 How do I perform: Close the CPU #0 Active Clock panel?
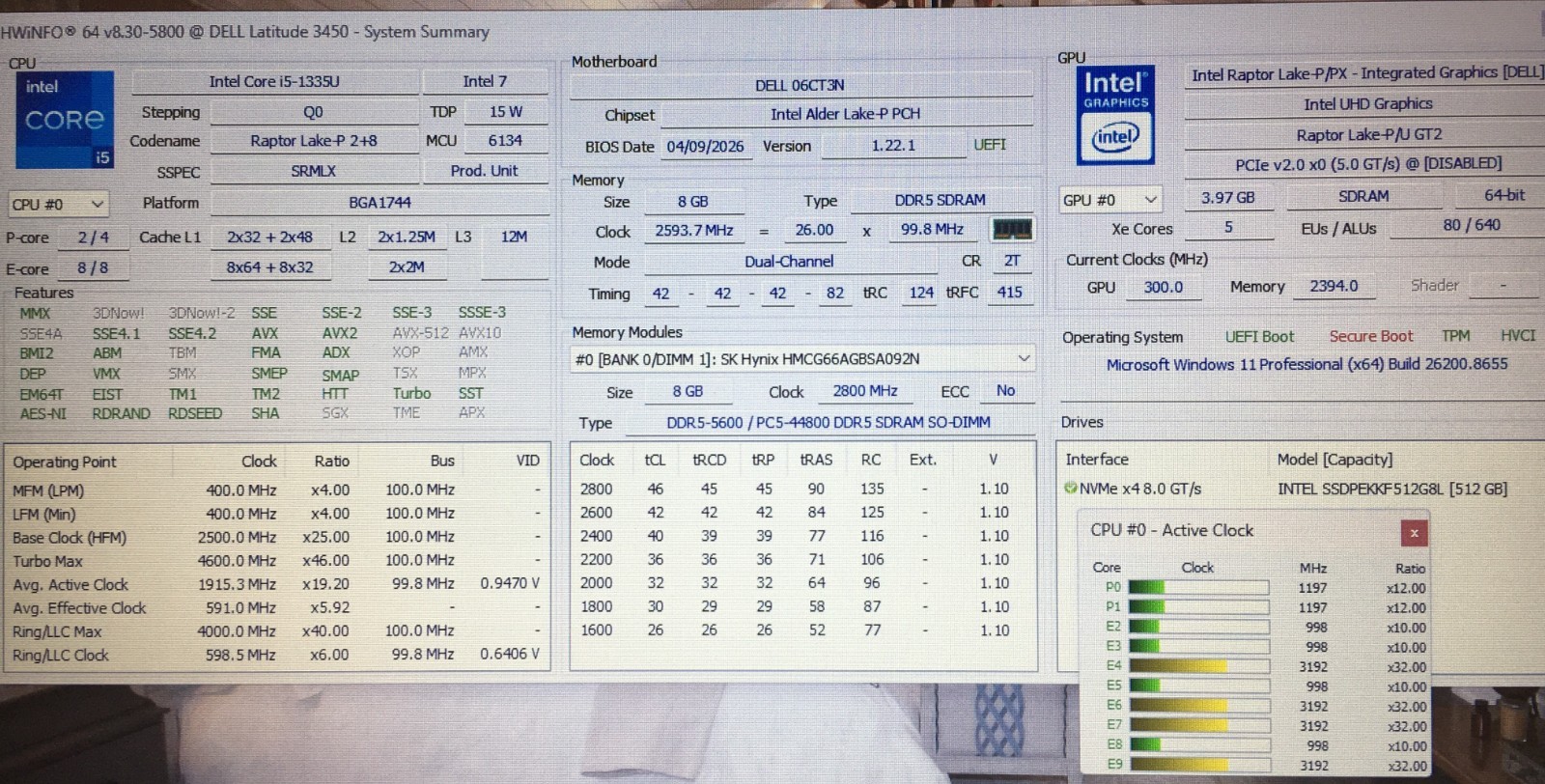coord(1414,533)
